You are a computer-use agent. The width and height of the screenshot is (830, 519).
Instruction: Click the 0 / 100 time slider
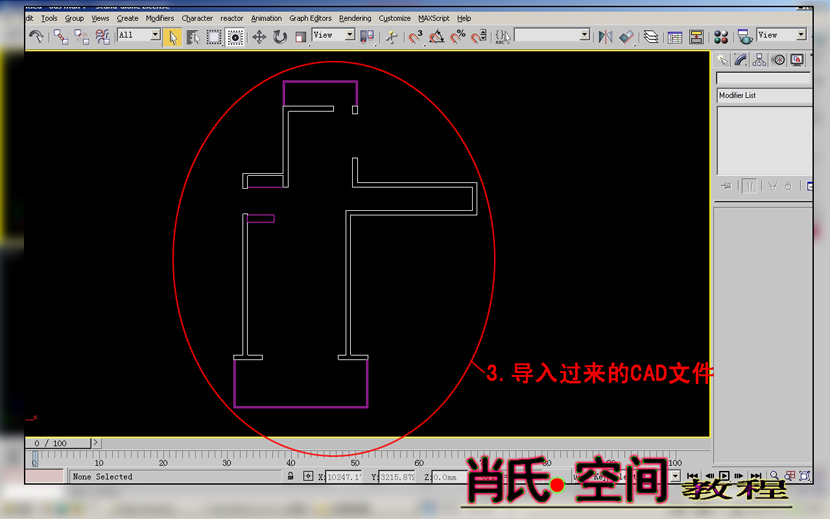click(x=58, y=443)
